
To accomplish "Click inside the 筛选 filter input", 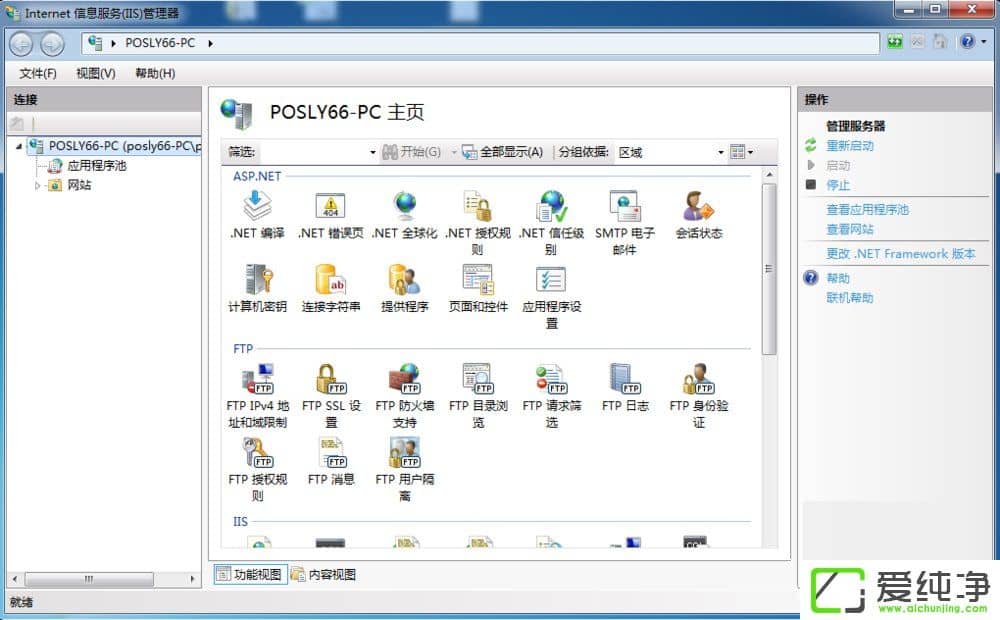I will point(312,152).
